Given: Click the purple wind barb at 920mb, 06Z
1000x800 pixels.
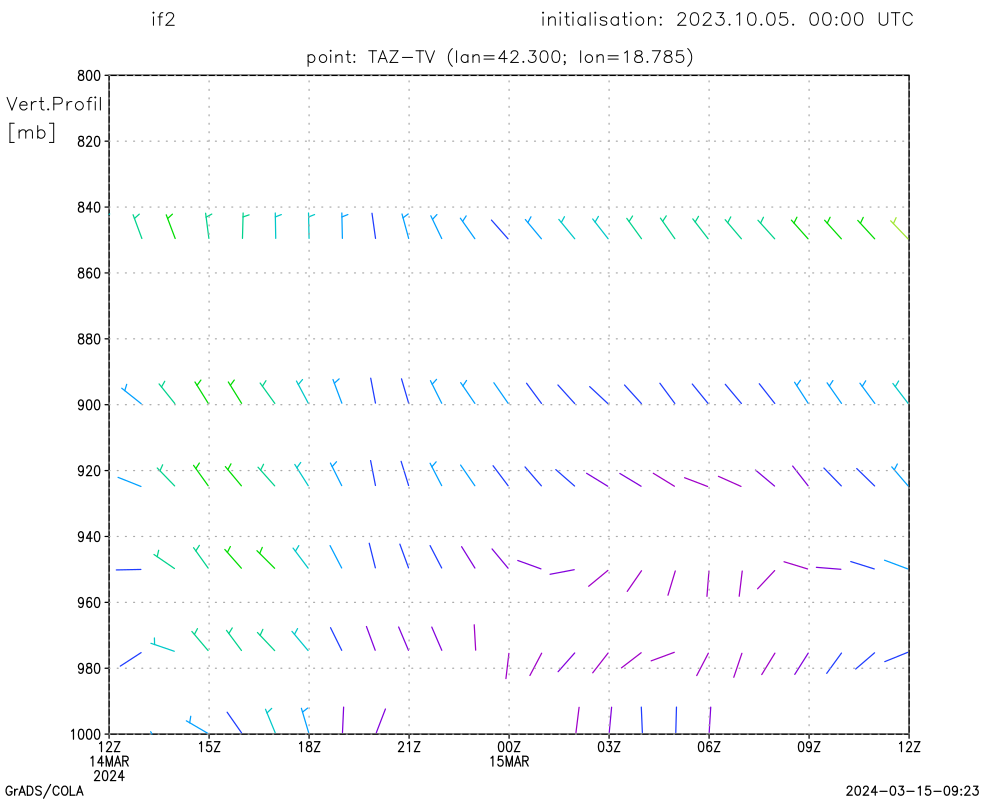Looking at the screenshot, I should pos(696,482).
